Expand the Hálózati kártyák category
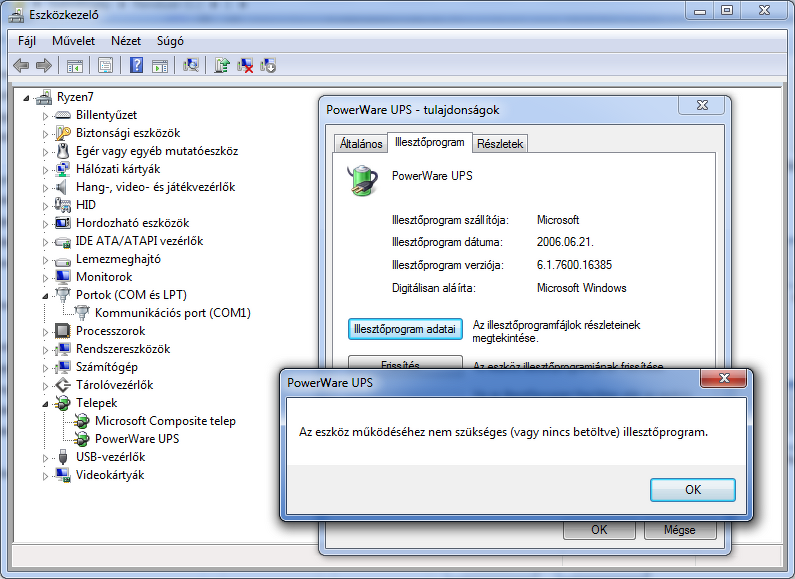Screen dimensions: 795x579 click(x=45, y=170)
